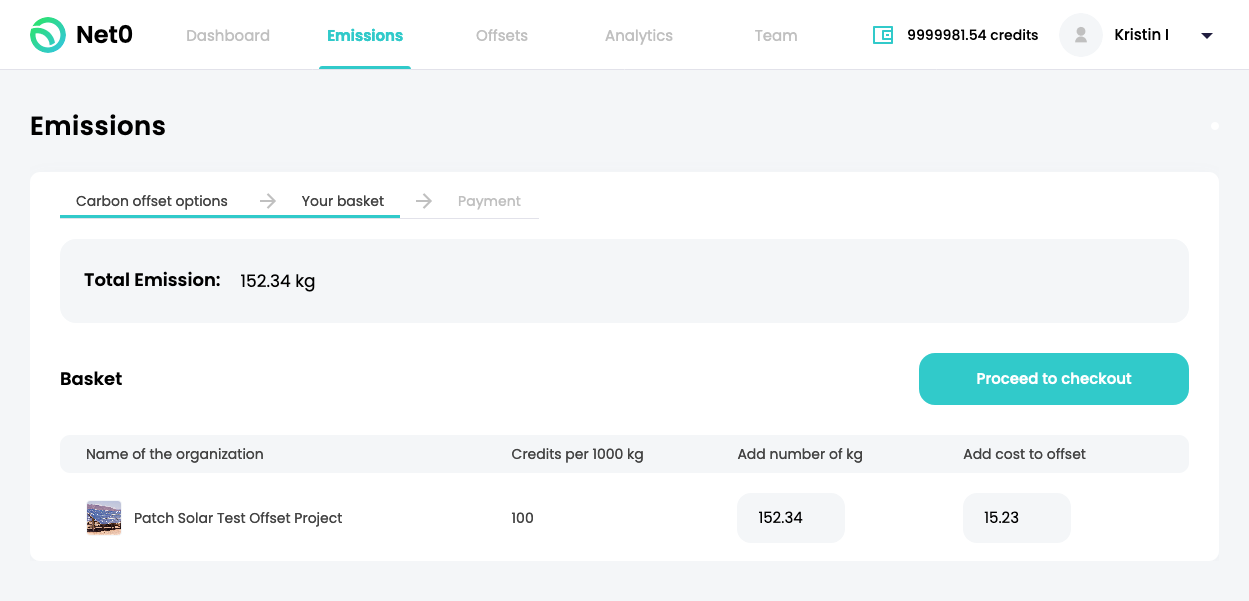Click Add number of kg column header
Screen dimensions: 1249x601
tap(800, 454)
